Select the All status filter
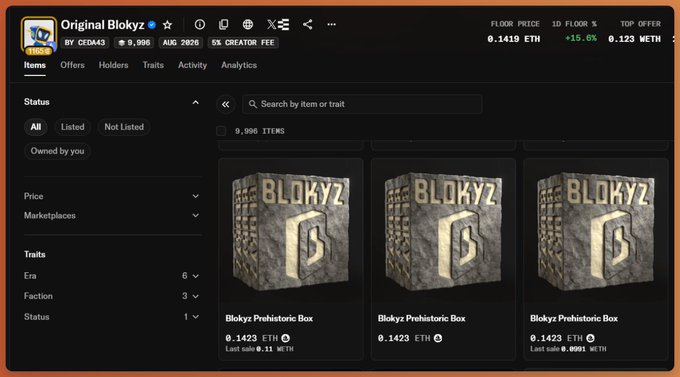This screenshot has width=680, height=377. 36,127
